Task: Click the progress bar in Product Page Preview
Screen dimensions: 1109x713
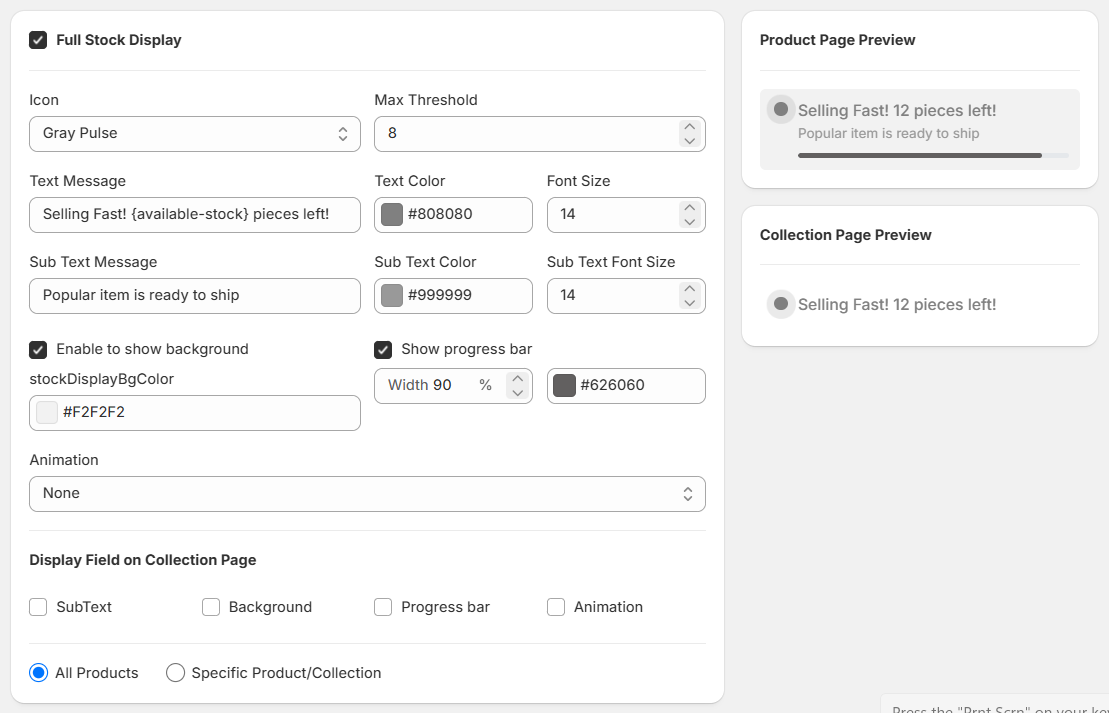Action: tap(933, 155)
